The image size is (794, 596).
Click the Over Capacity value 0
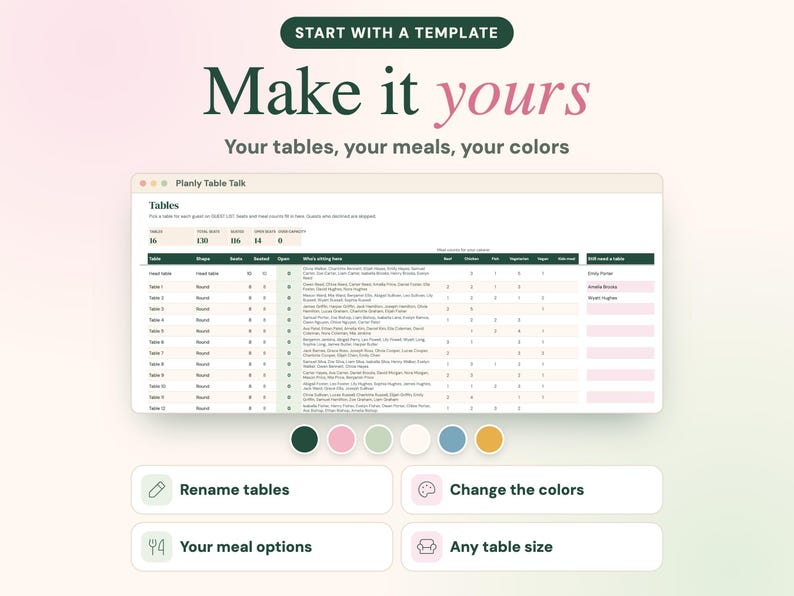point(280,241)
